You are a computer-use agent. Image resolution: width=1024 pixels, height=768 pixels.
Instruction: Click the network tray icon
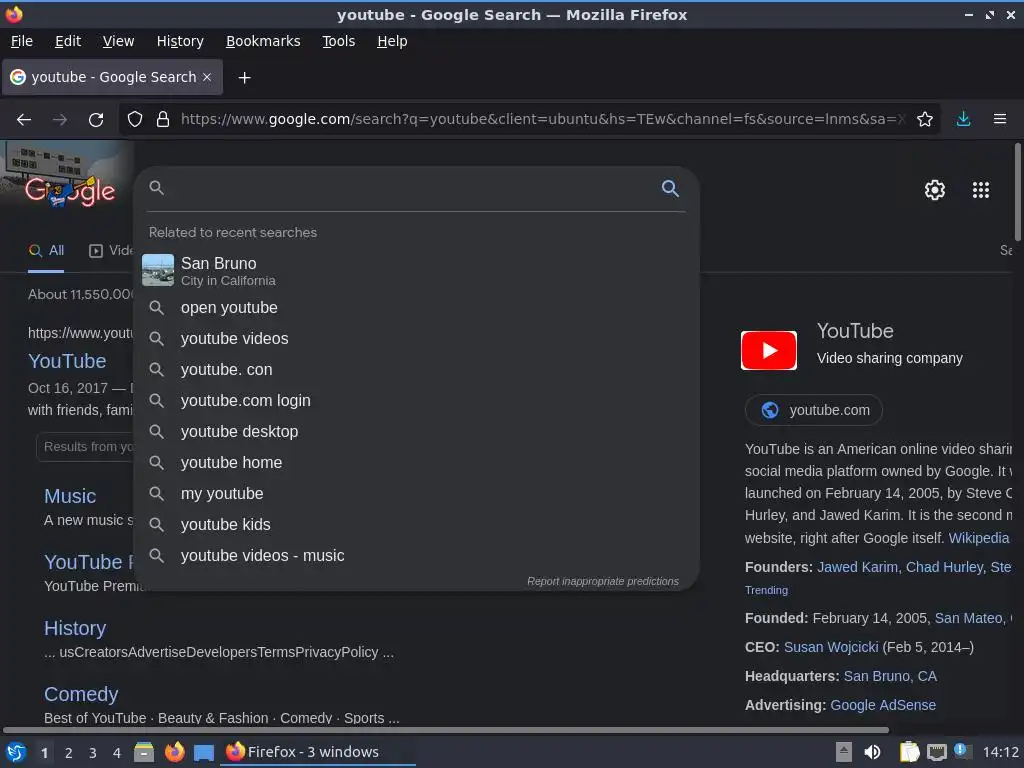pos(936,753)
